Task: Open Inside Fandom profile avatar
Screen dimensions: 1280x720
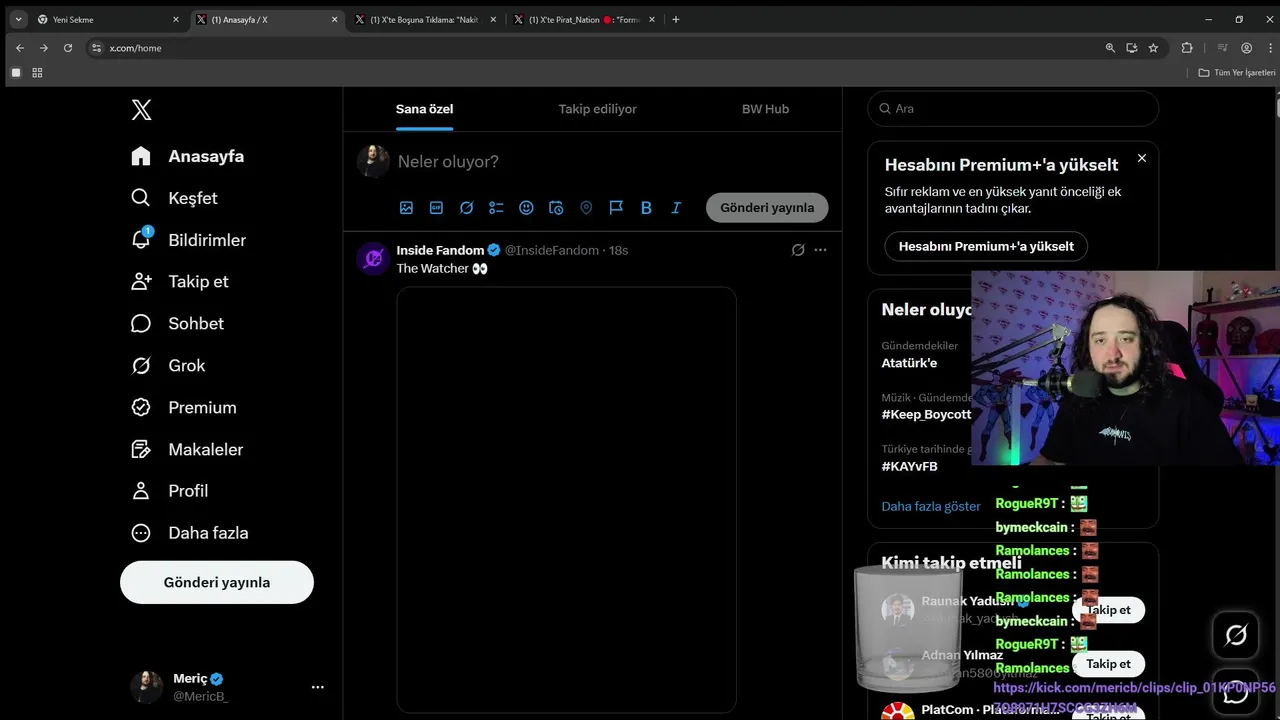Action: [373, 258]
